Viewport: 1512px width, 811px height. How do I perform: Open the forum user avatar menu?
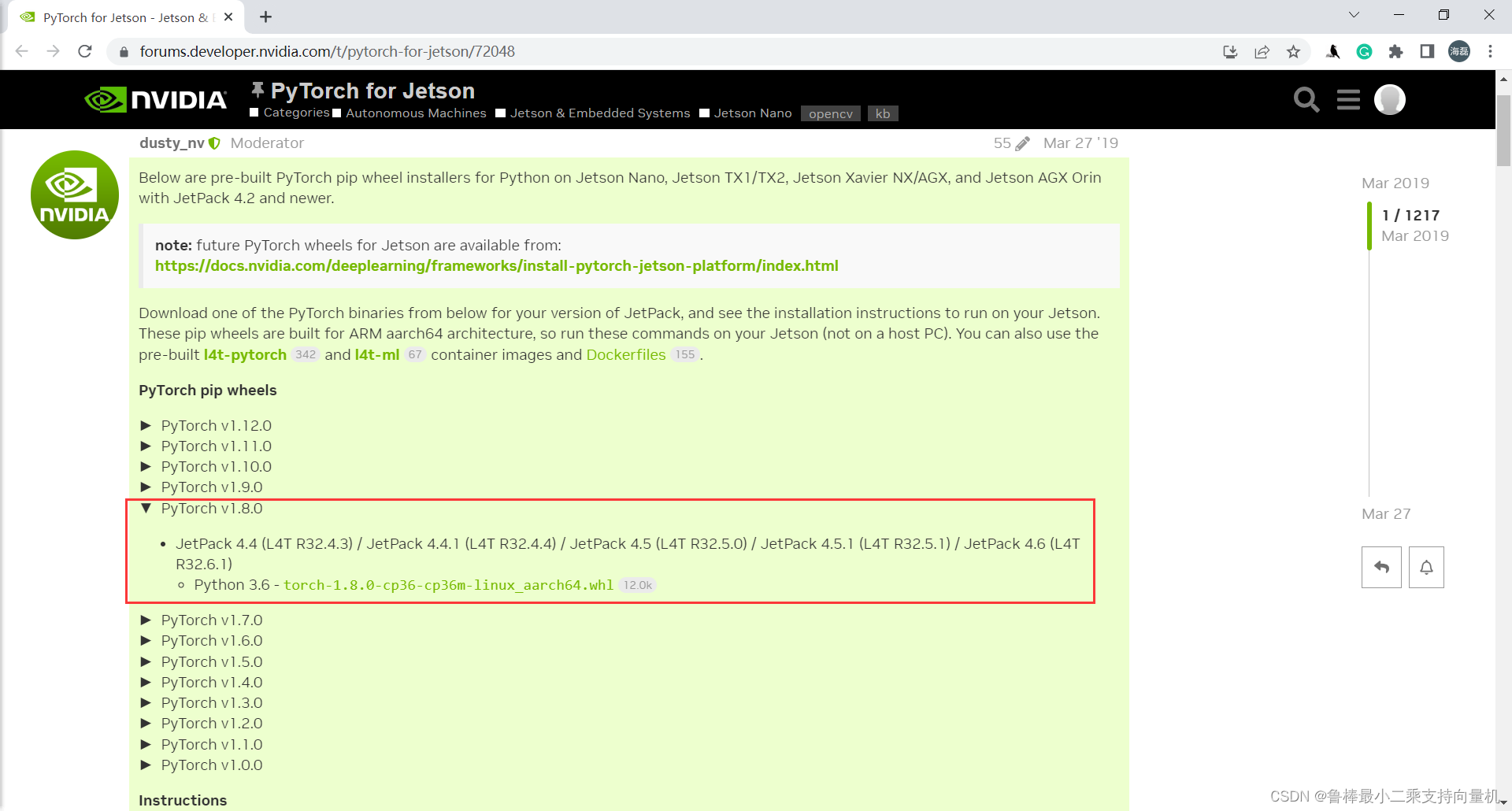point(1390,100)
